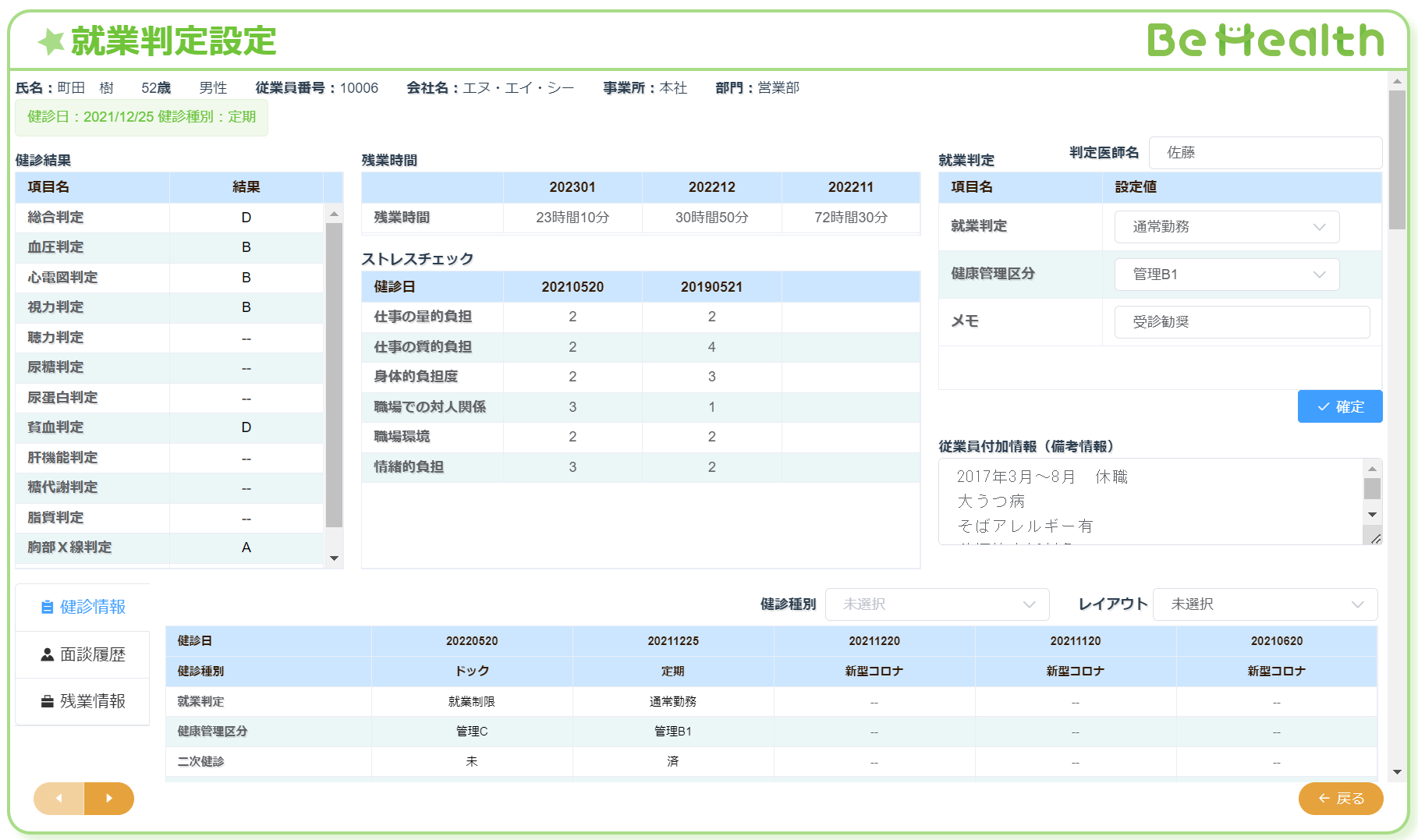Viewport: 1418px width, 840px height.
Task: Click the 健診日 2021/12/25 定期 badge
Action: tap(141, 117)
